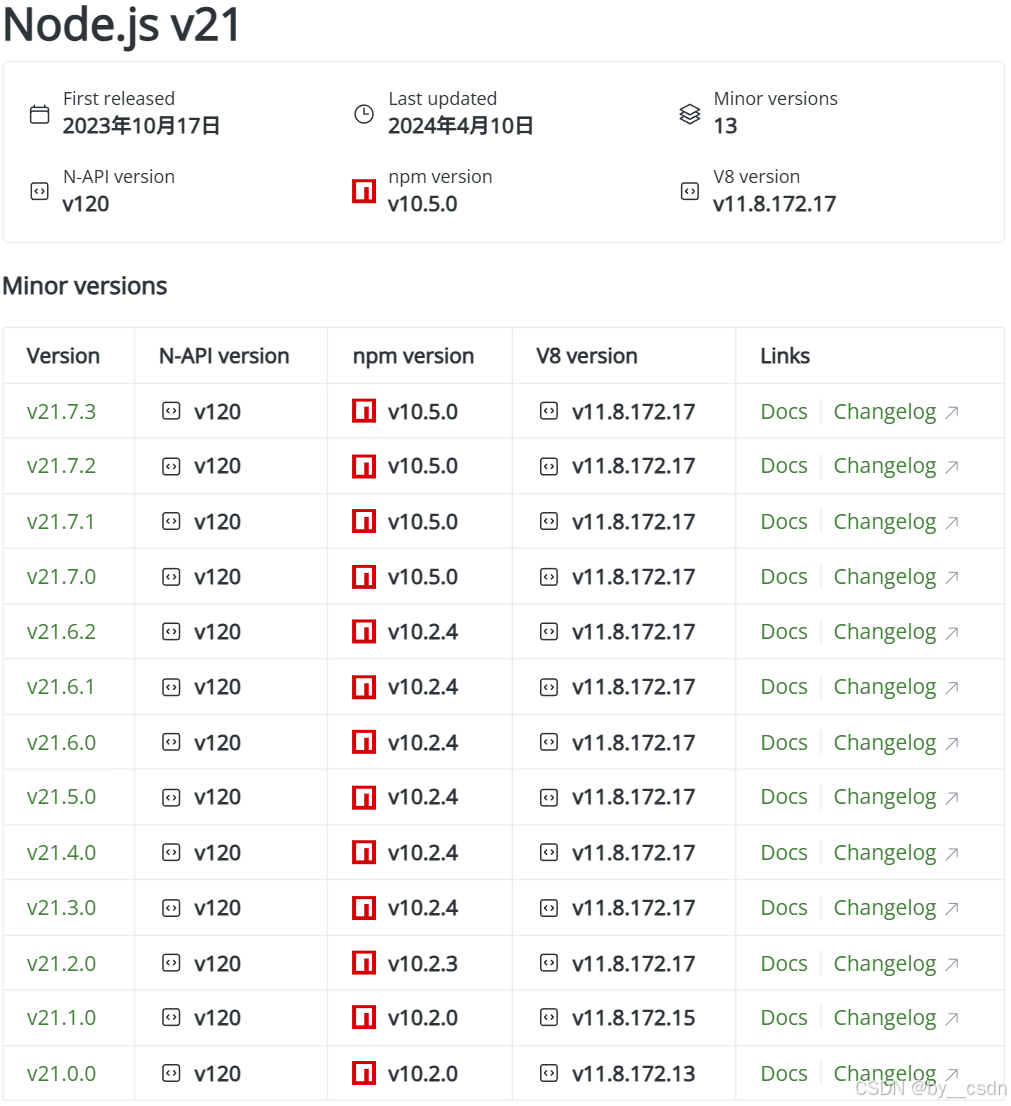Screen dimensions: 1011x1106
Task: View the Changelog for v21.7.0
Action: [885, 578]
